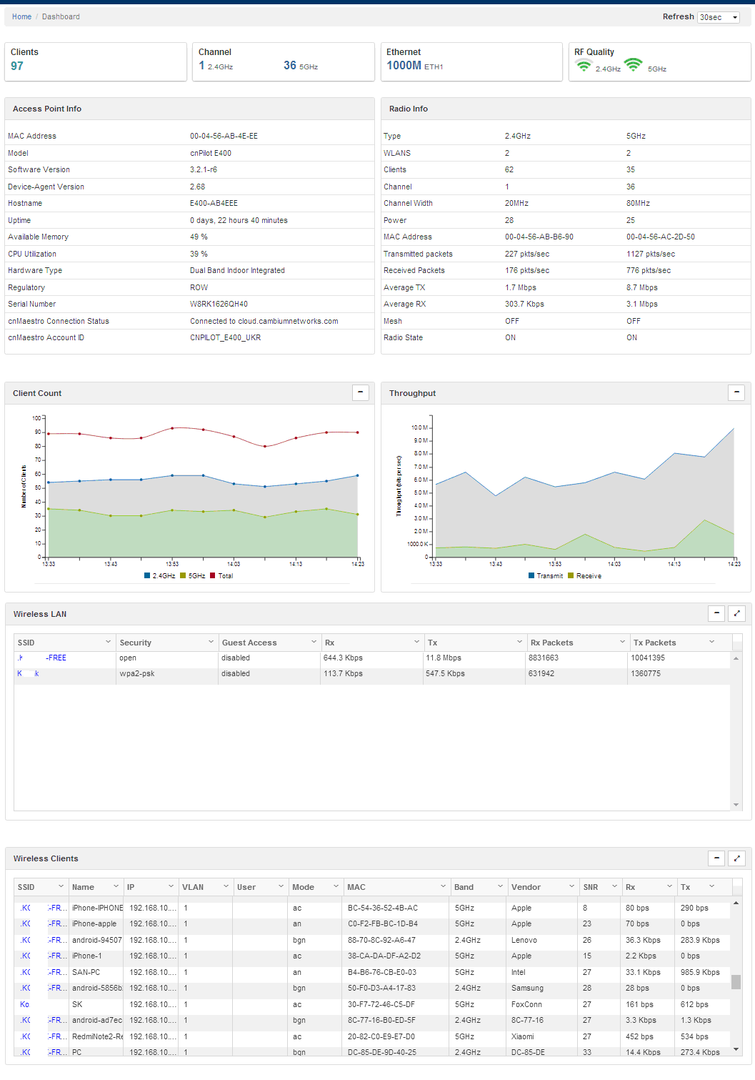The width and height of the screenshot is (755, 1080).
Task: Minimize the Wireless Clients panel
Action: click(x=716, y=858)
